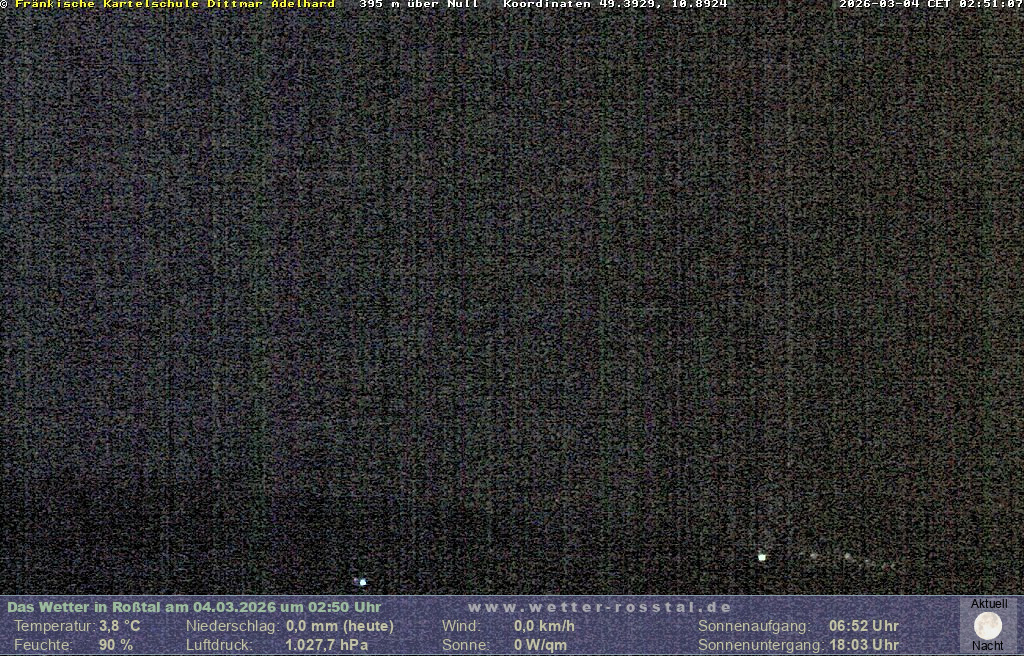Click the Sonne value 0 W/qm
The width and height of the screenshot is (1024, 656).
point(540,645)
